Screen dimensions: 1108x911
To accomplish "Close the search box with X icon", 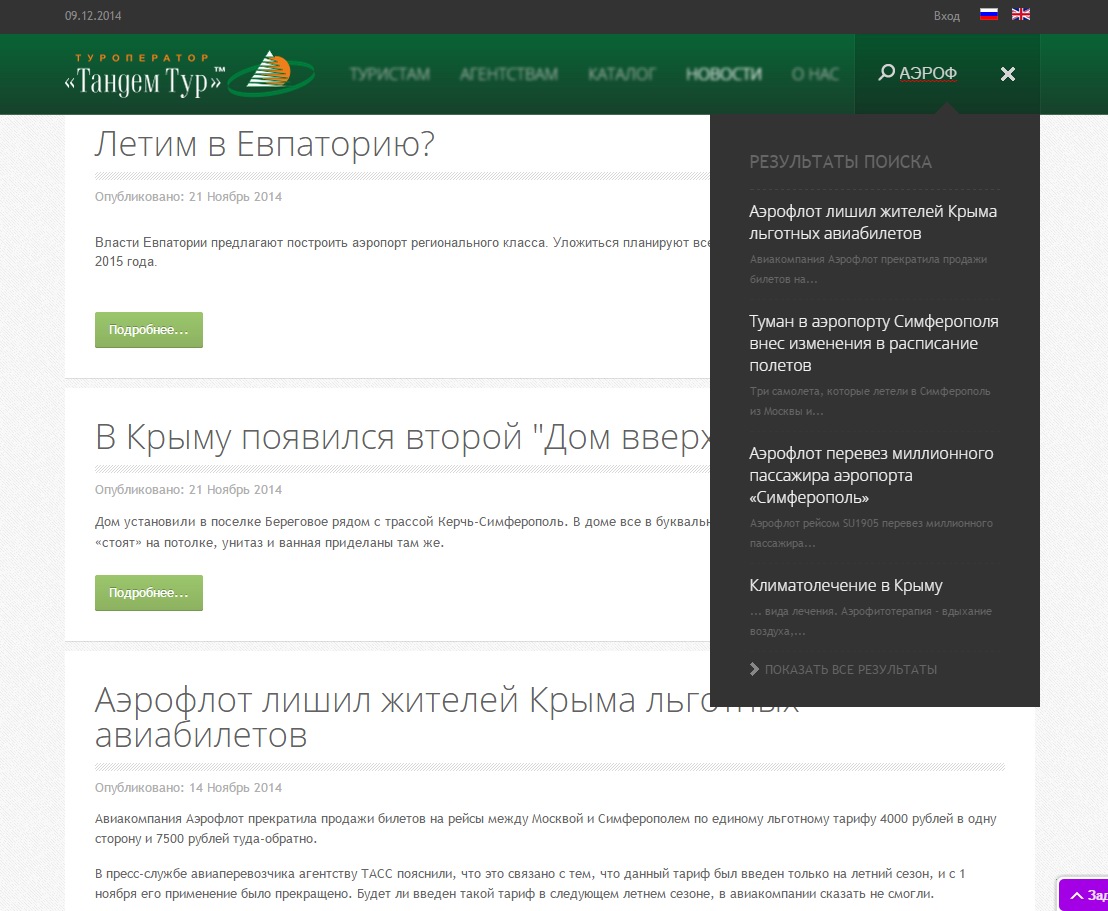I will pyautogui.click(x=1008, y=74).
